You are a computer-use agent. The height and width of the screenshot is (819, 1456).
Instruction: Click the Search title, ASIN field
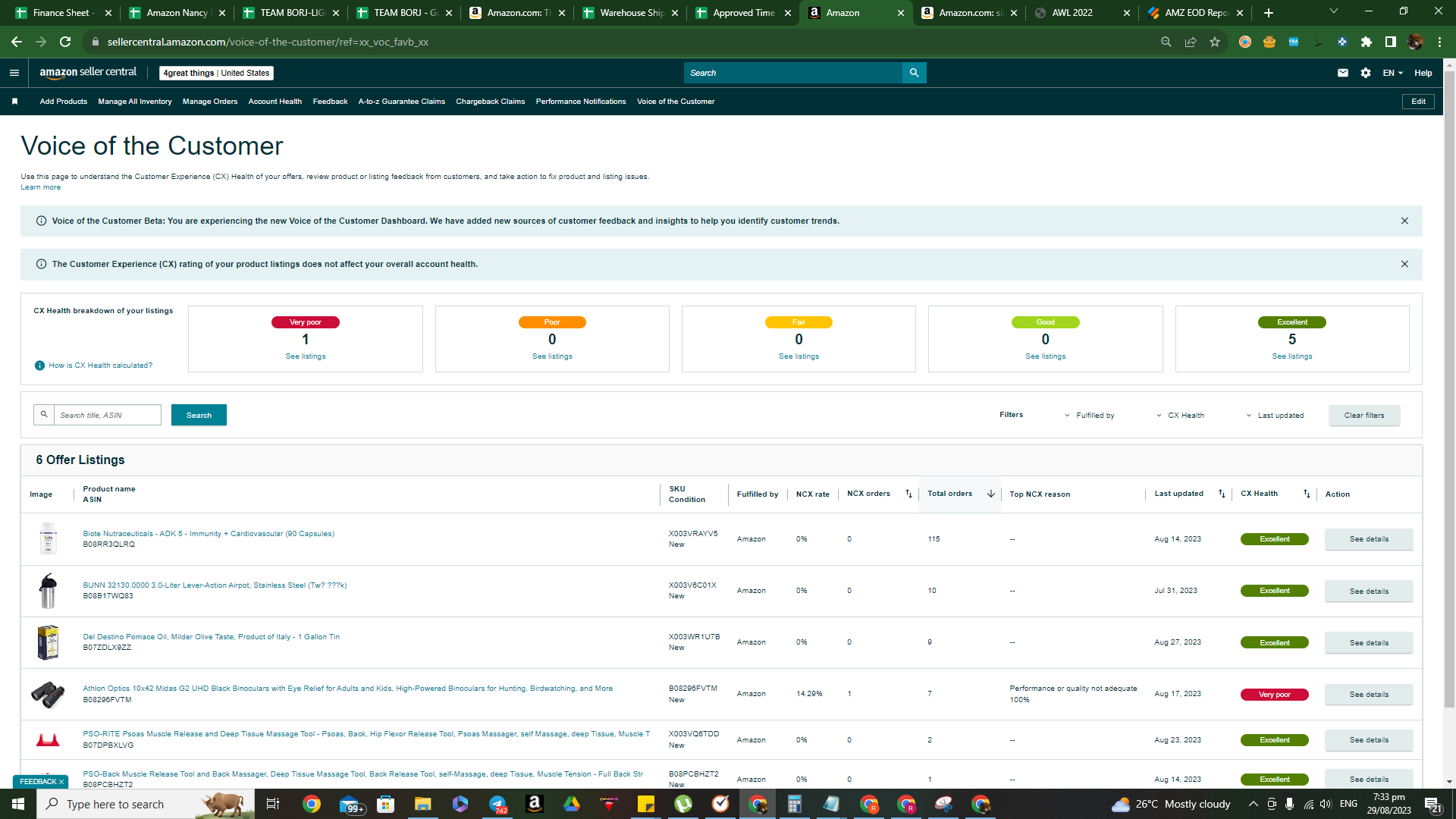108,415
